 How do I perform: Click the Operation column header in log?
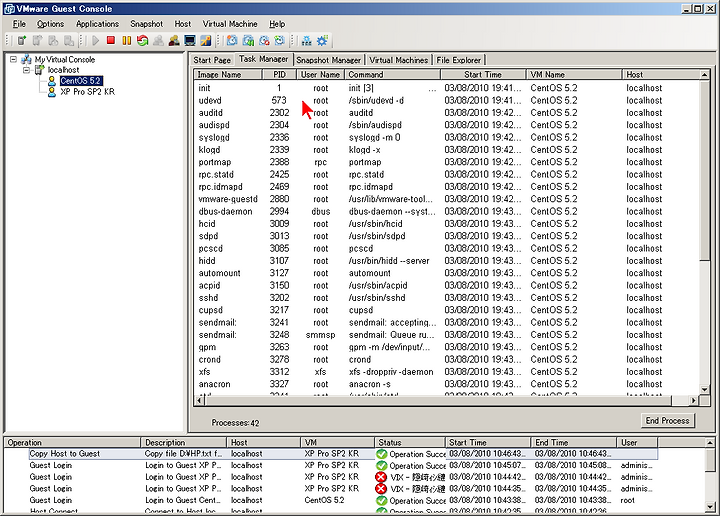pos(72,443)
